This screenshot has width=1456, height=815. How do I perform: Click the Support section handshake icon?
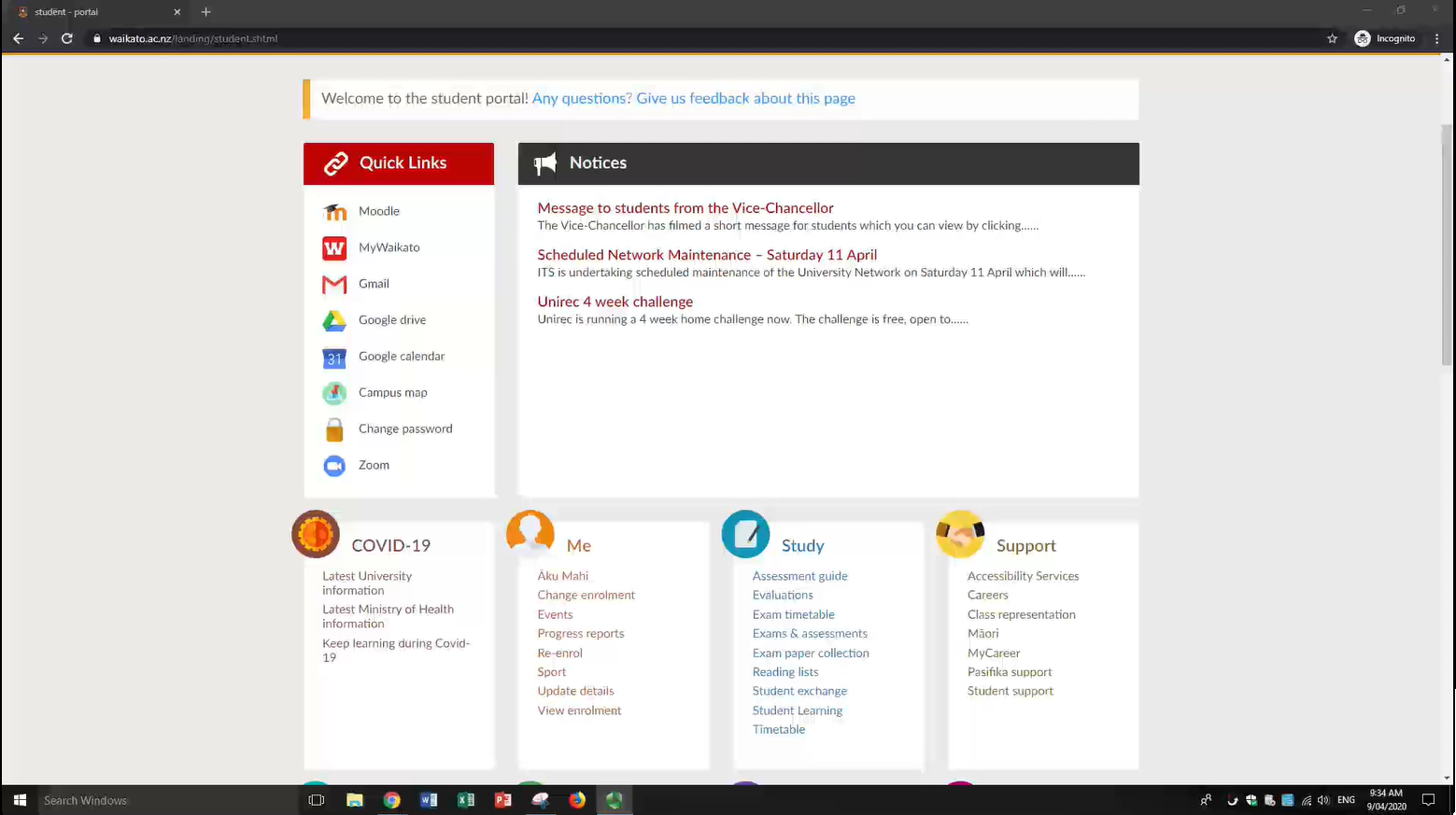click(960, 534)
